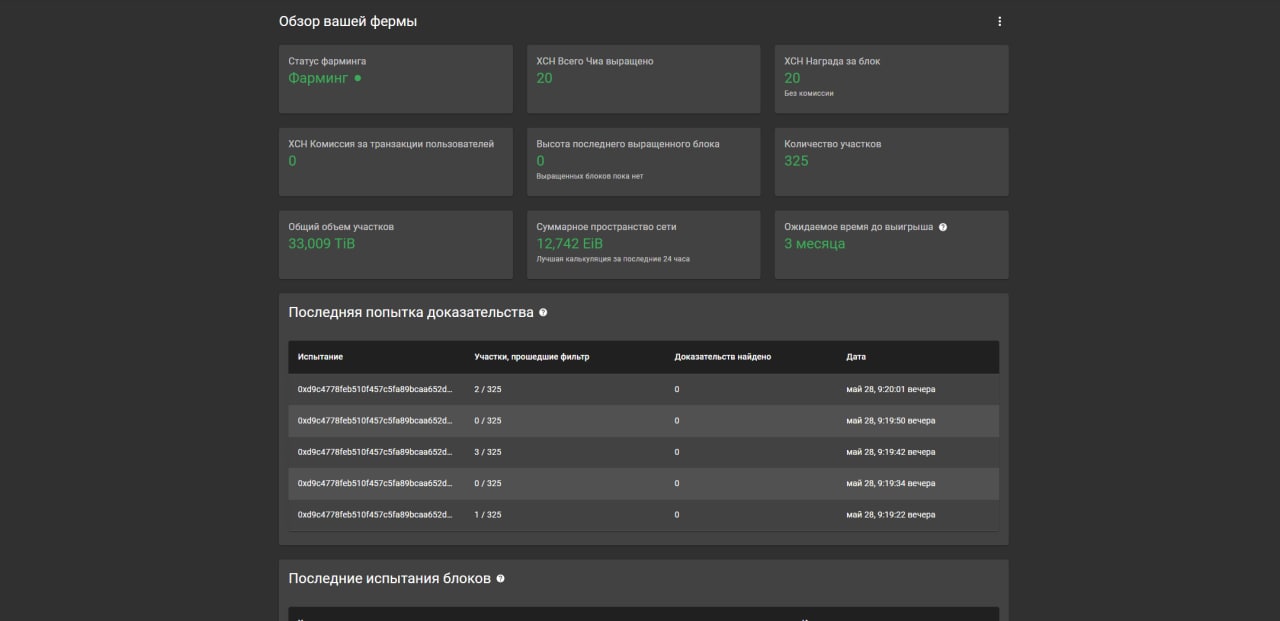
Task: Click the 33,009 TiB total plot size
Action: pyautogui.click(x=321, y=244)
